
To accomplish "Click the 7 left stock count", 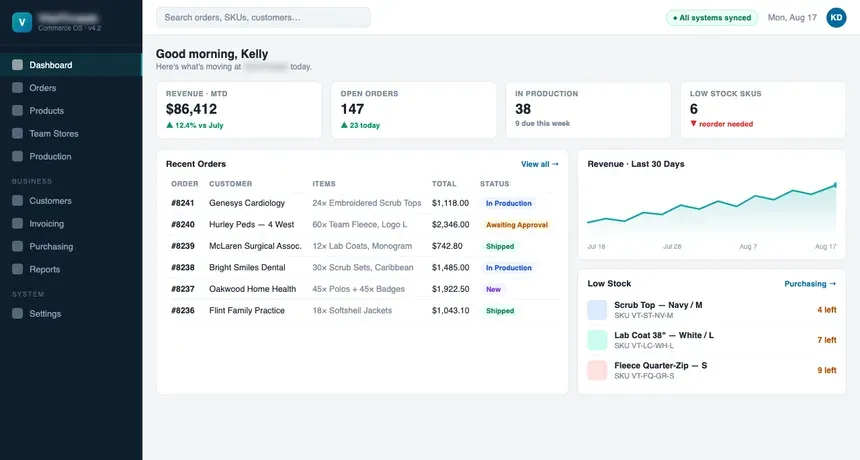I will 827,340.
